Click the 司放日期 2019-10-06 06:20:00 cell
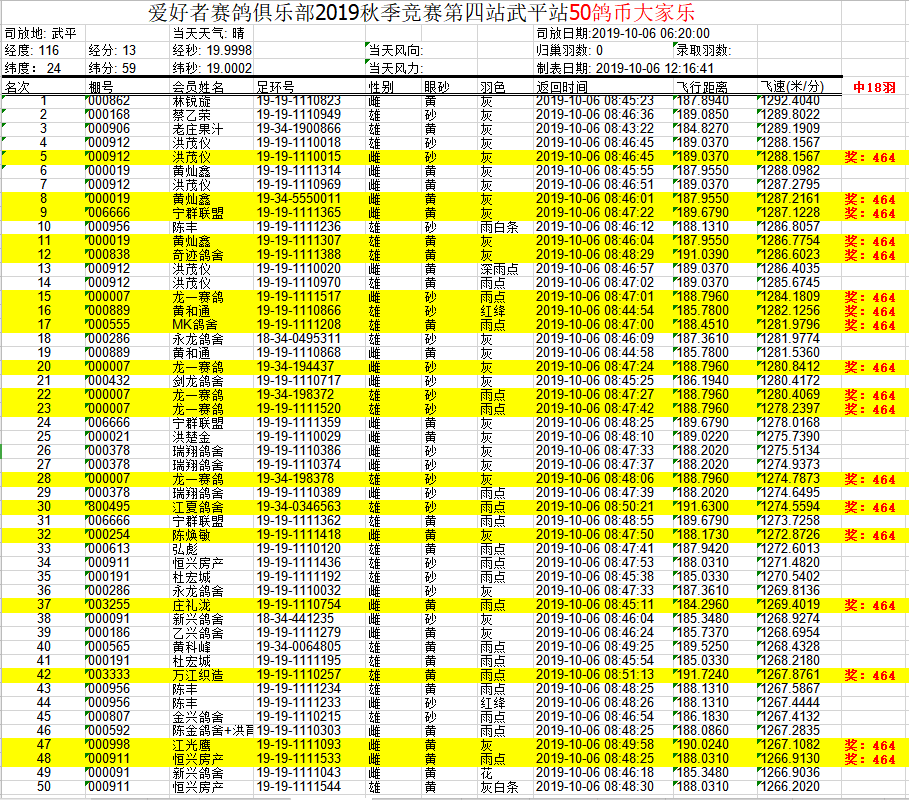This screenshot has height=800, width=909. point(623,34)
